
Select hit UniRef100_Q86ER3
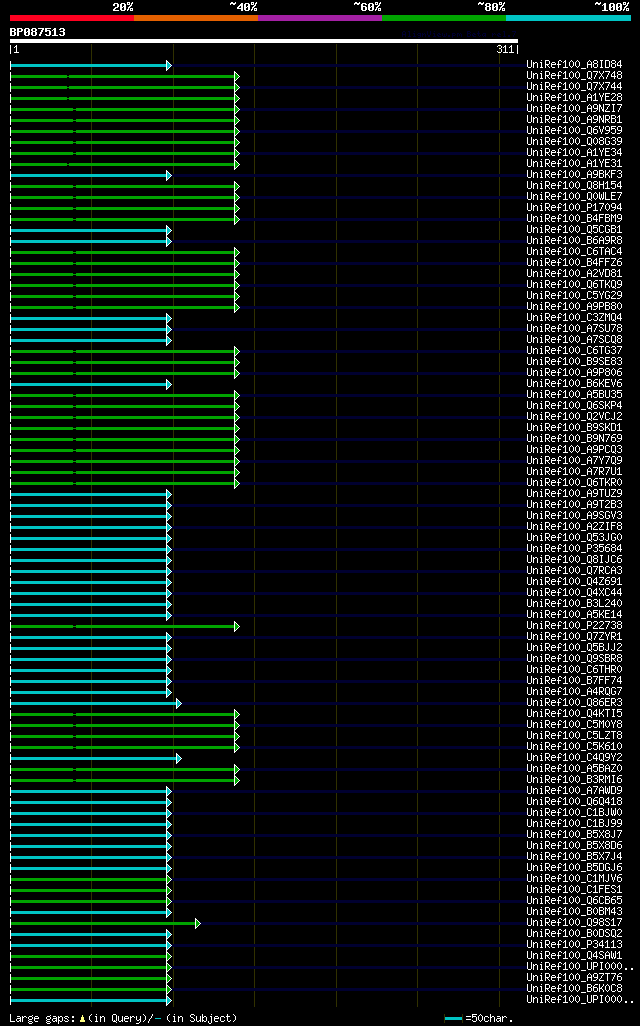(x=574, y=703)
